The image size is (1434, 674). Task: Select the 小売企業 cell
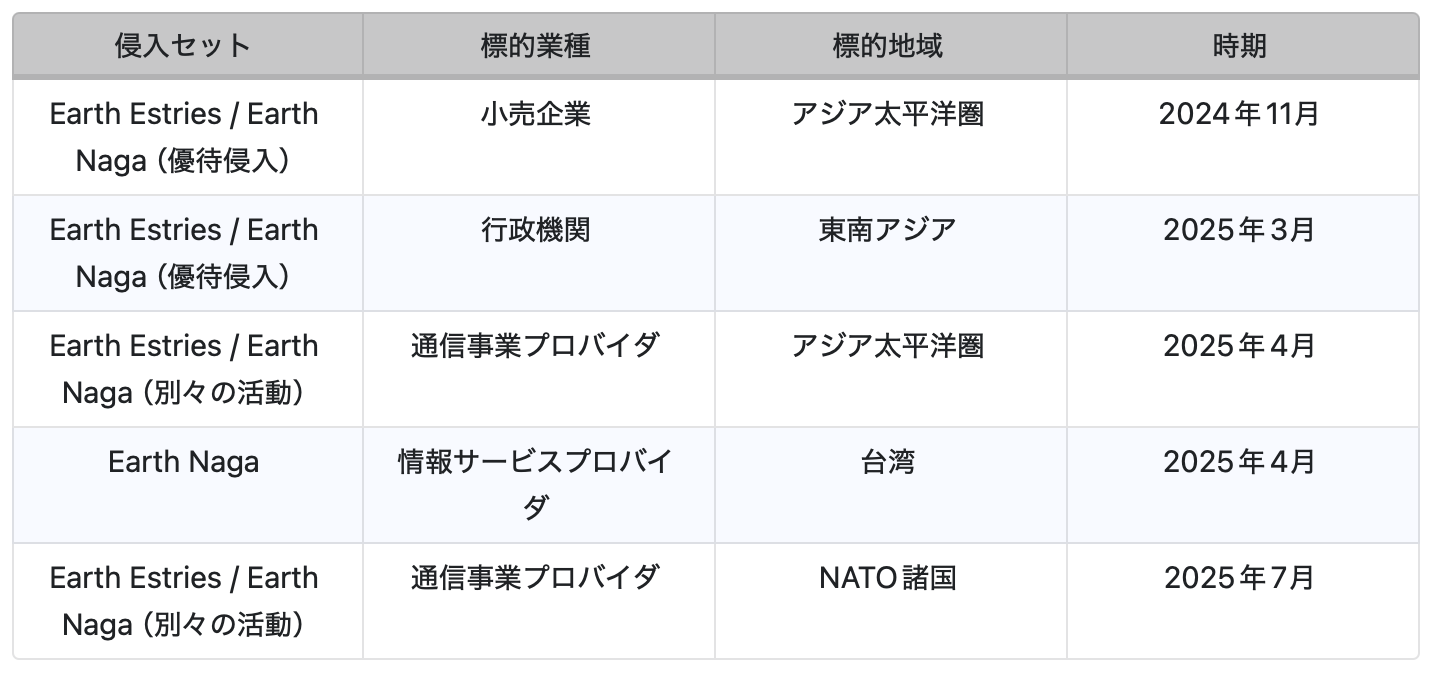[536, 114]
